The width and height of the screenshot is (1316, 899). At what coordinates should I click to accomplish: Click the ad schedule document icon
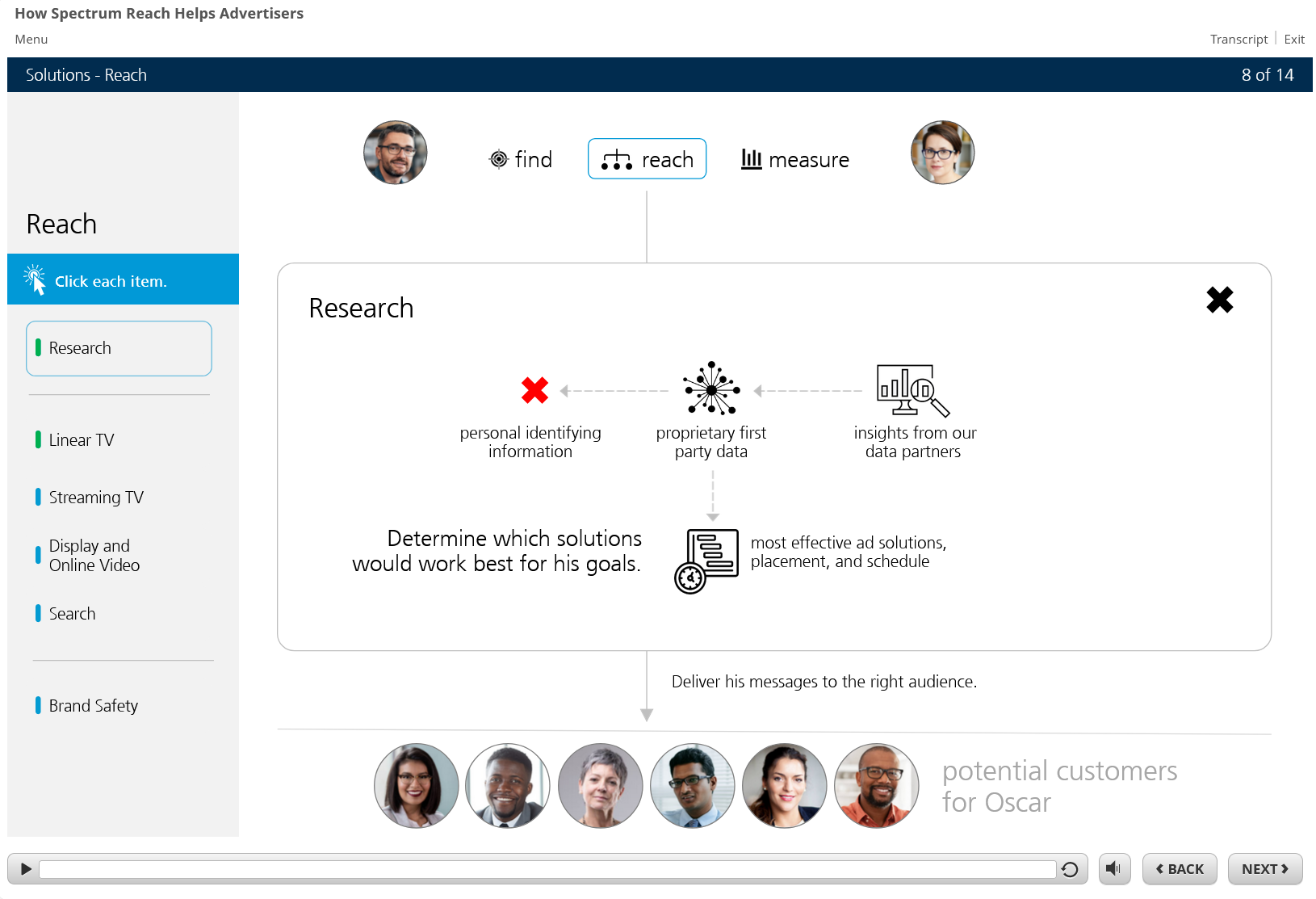point(706,561)
